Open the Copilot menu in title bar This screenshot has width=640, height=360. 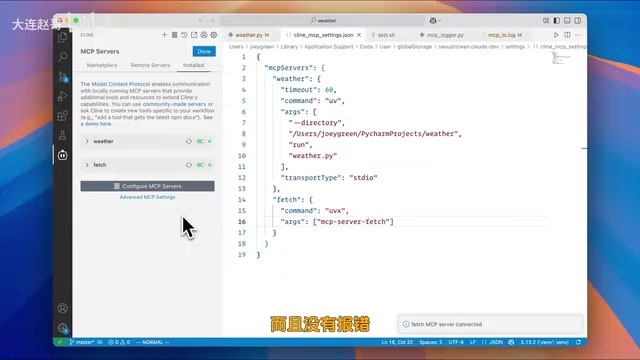point(435,20)
